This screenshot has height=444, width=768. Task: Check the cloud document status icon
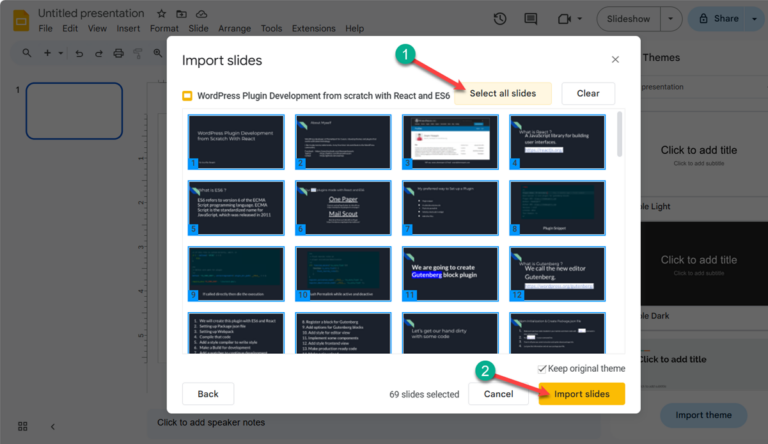tap(201, 14)
